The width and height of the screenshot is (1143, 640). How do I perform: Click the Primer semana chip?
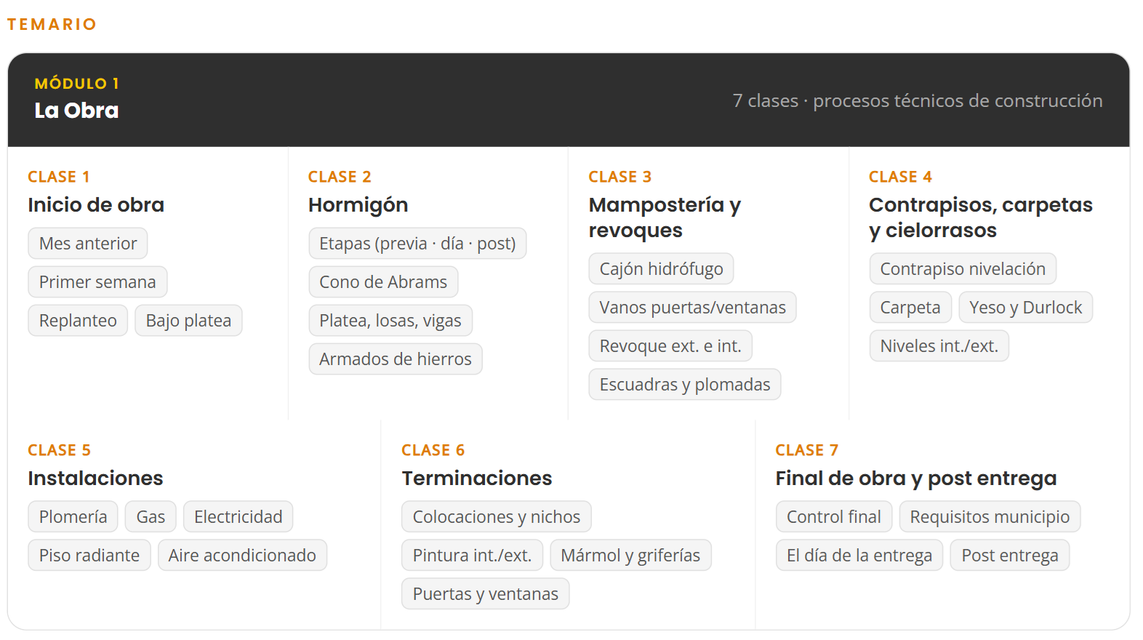point(98,282)
